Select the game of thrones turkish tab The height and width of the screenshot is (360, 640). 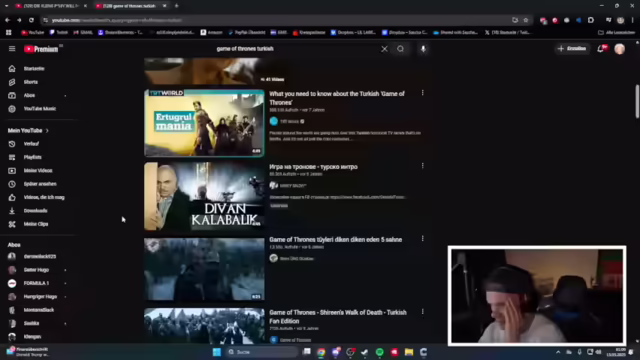point(131,6)
